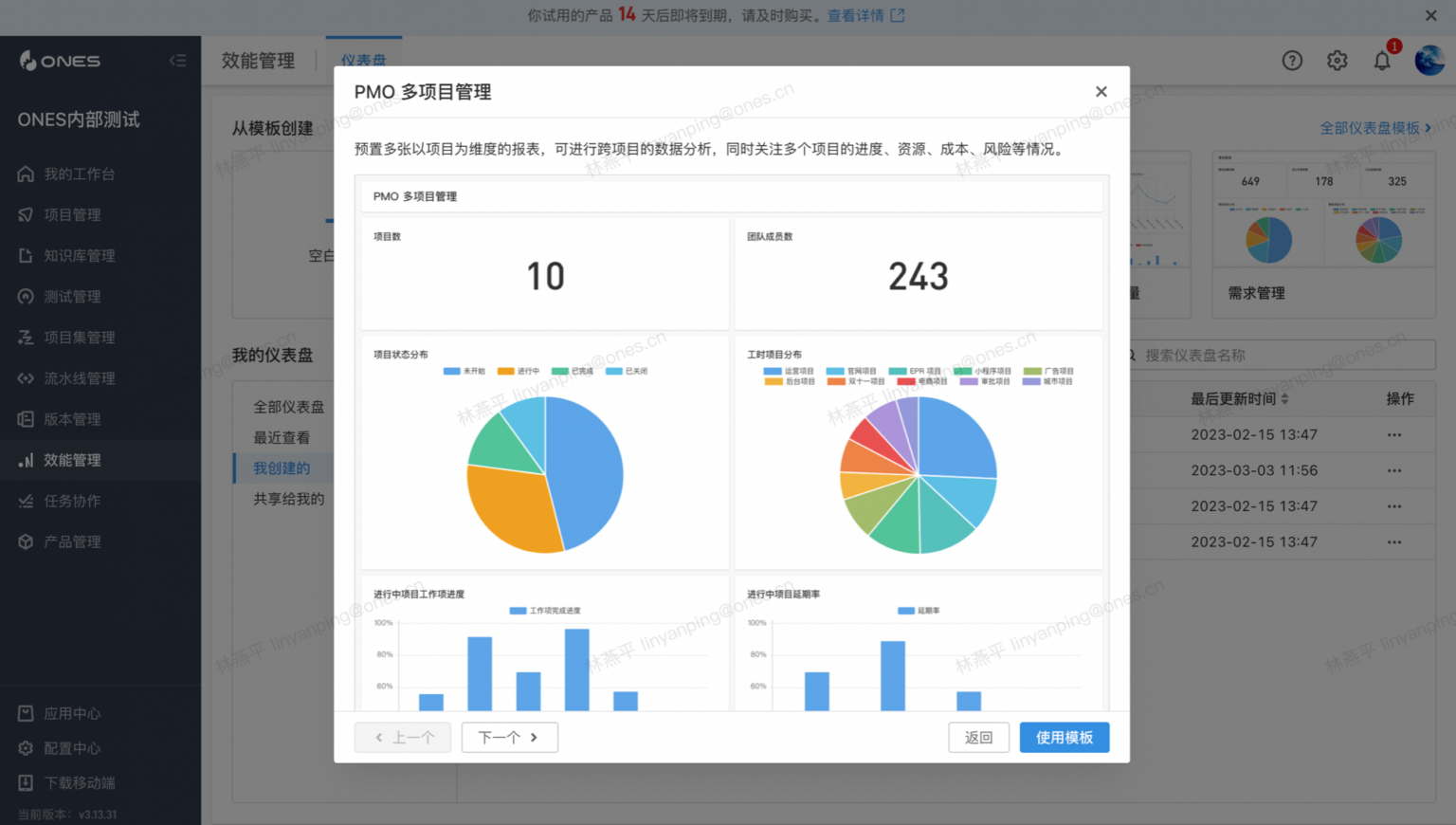Open the 项目管理 section in the sidebar
Image resolution: width=1456 pixels, height=825 pixels.
[x=72, y=214]
